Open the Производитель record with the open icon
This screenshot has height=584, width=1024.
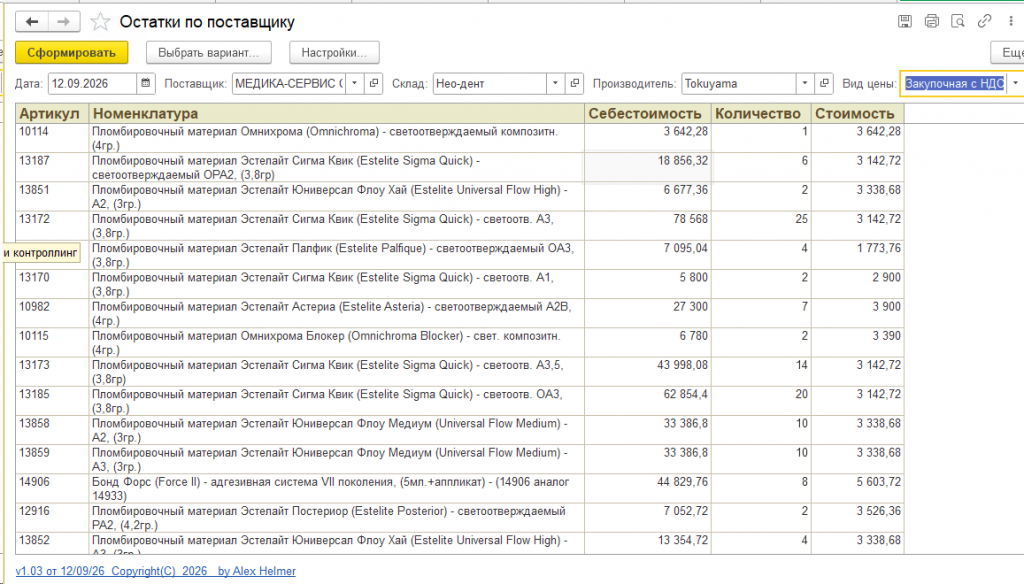(x=824, y=84)
